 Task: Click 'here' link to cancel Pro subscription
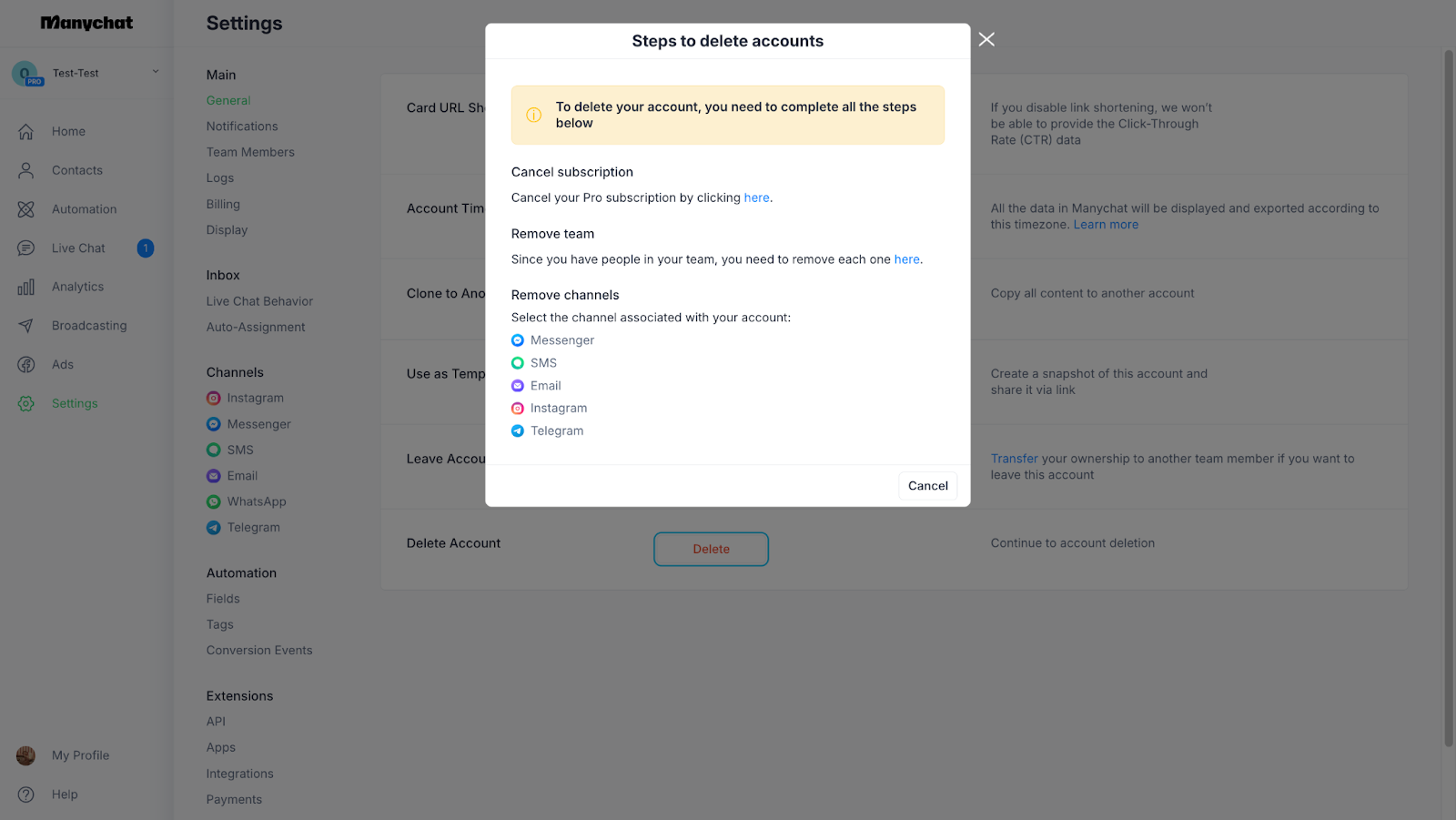point(756,197)
